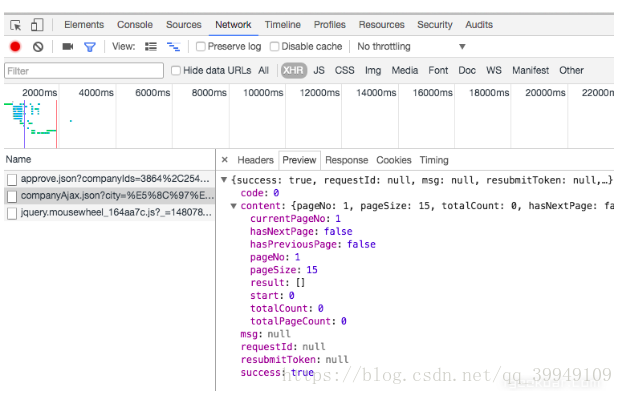623x395 pixels.
Task: Select the totalCount: 0 property line
Action: (286, 308)
